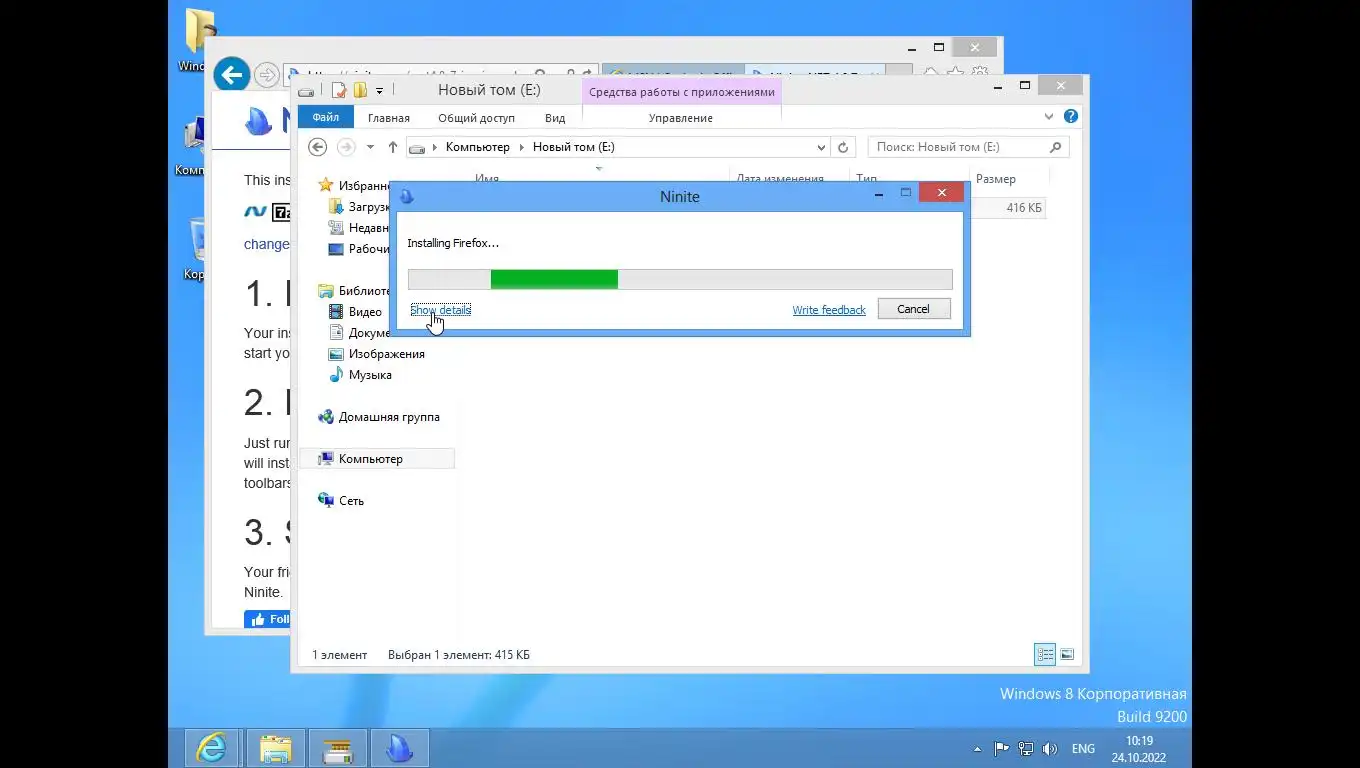Open the Изображения library
1360x768 pixels.
click(377, 354)
